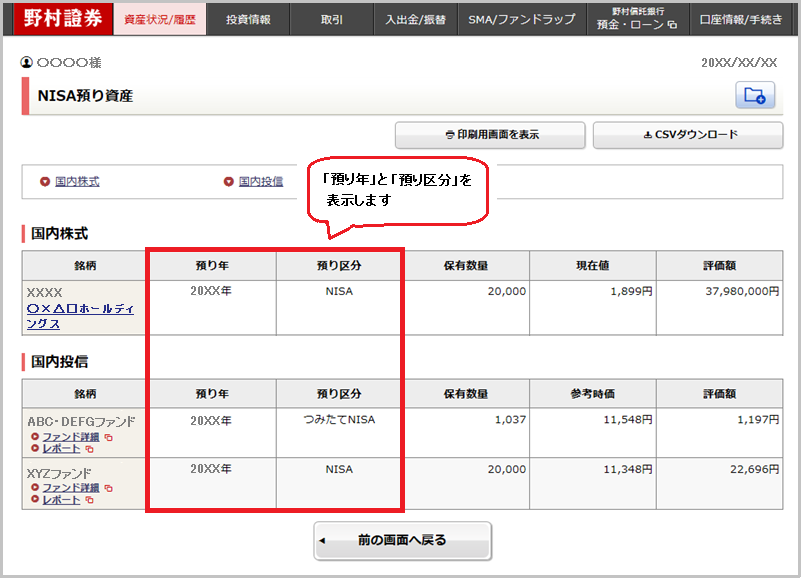Open the folder-plus icon beside NISA預り資産

point(755,95)
